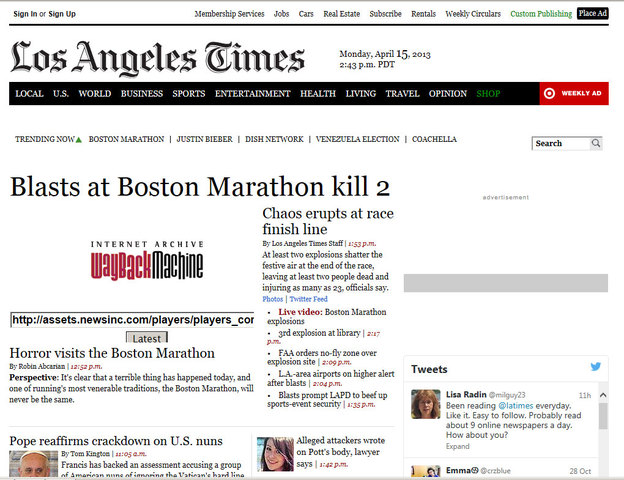Click the DISH NETWORK trending topic
The height and width of the screenshot is (480, 624).
pos(274,139)
